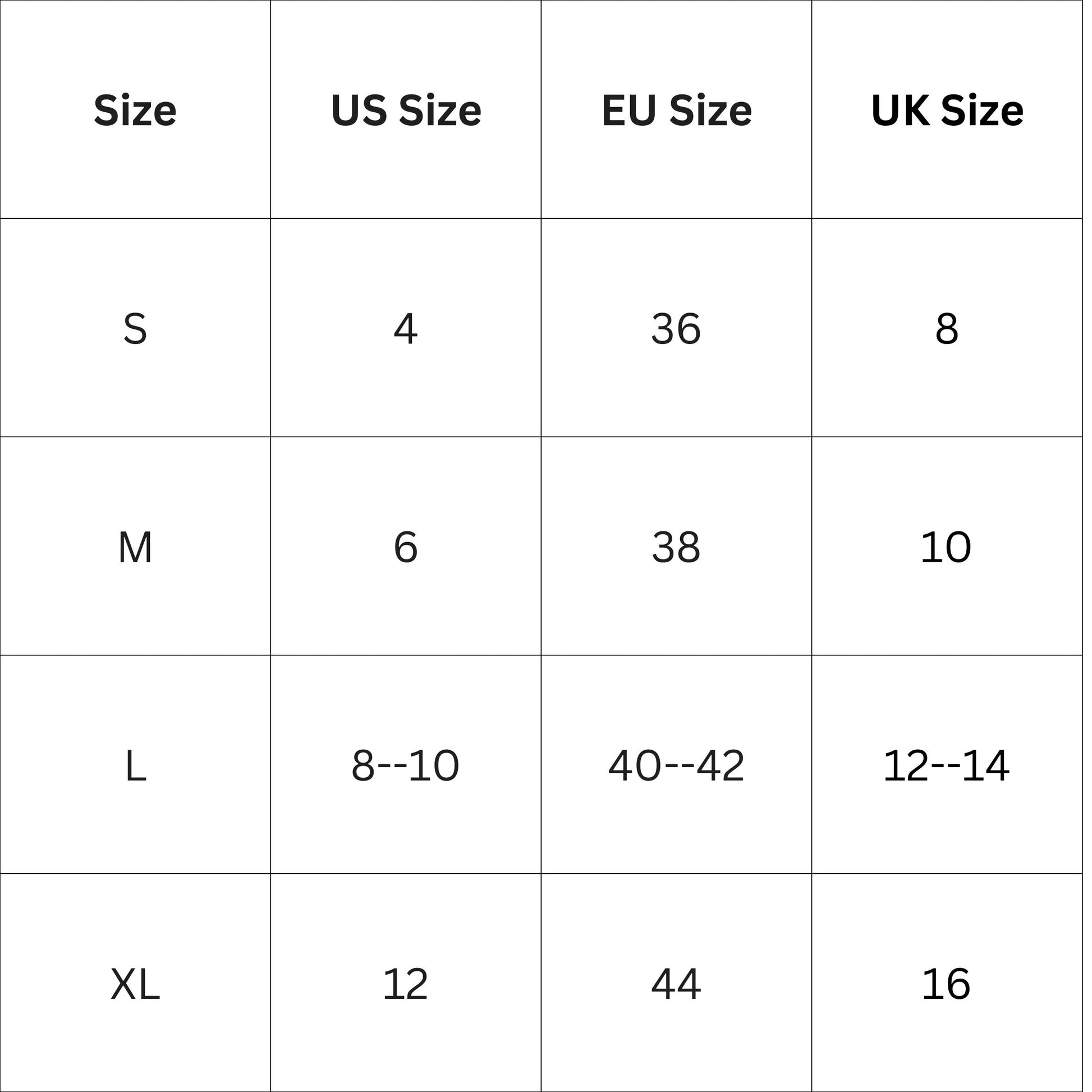Select UK size 10 in the M row
The height and width of the screenshot is (1092, 1092).
(x=947, y=548)
